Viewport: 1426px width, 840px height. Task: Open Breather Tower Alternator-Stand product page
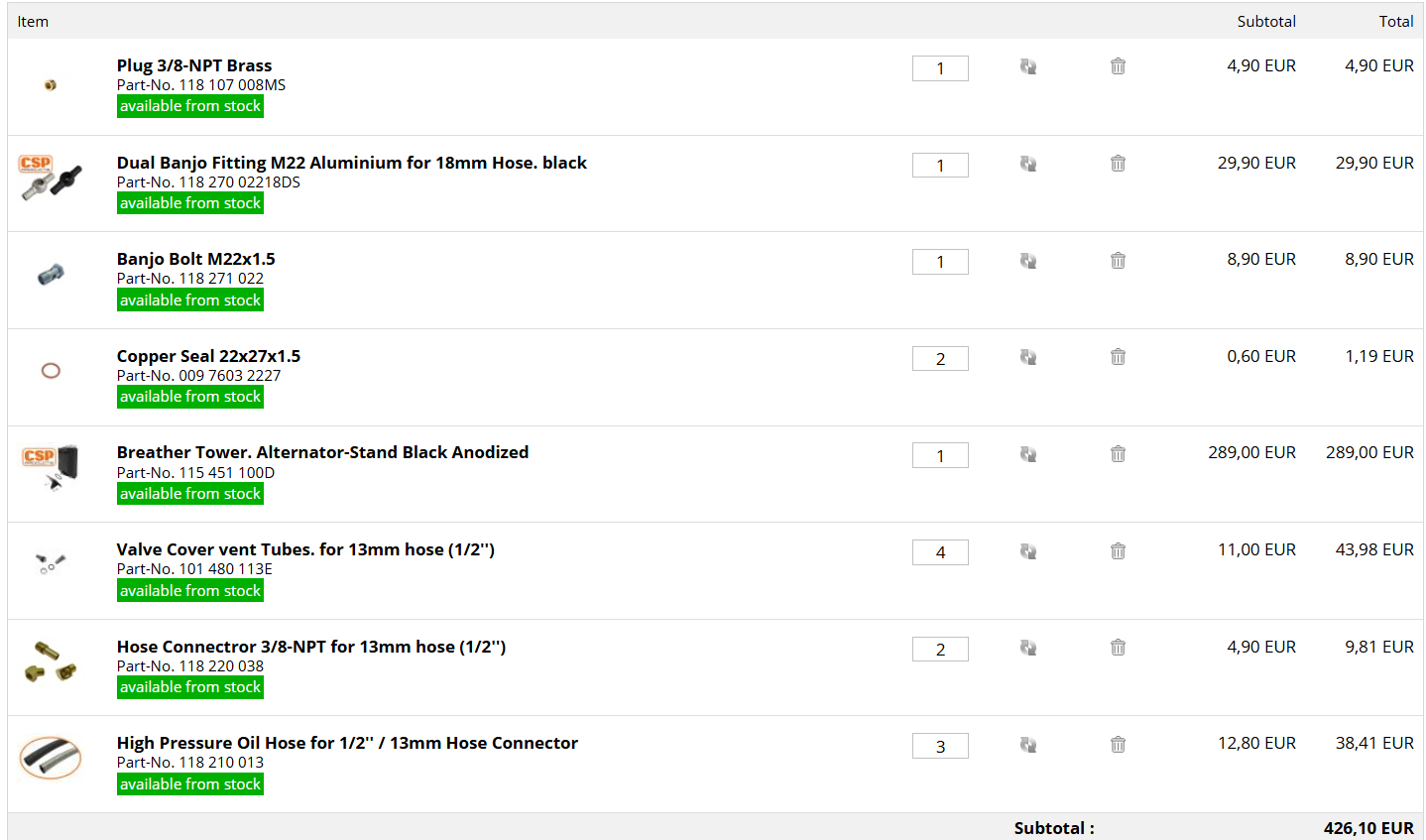pyautogui.click(x=322, y=452)
